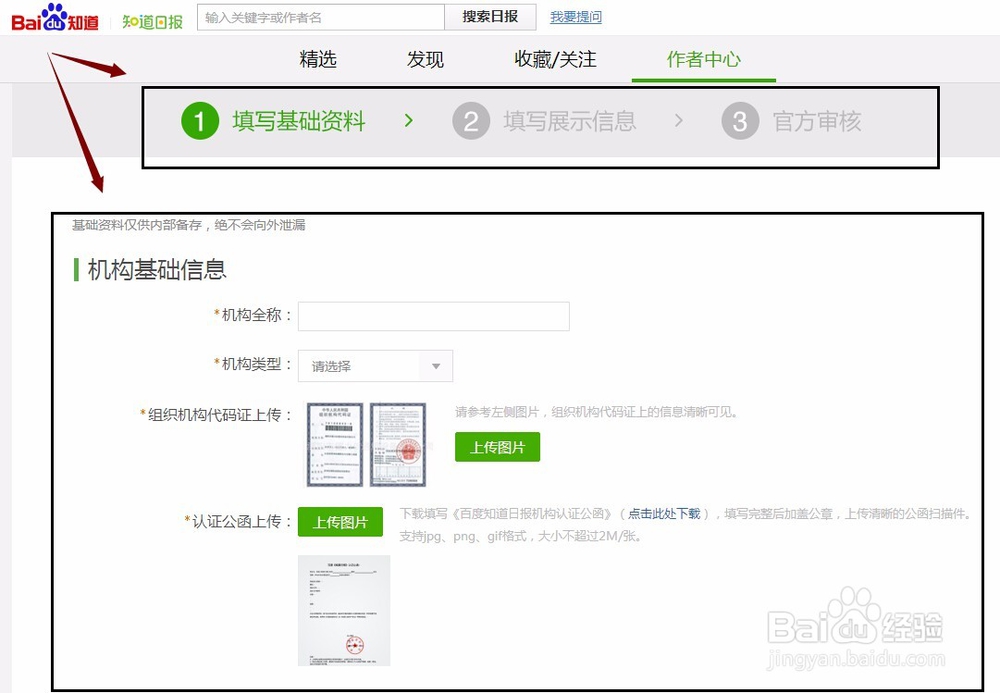This screenshot has height=693, width=1000.
Task: Expand the 请选择 dropdown arrow
Action: point(436,366)
